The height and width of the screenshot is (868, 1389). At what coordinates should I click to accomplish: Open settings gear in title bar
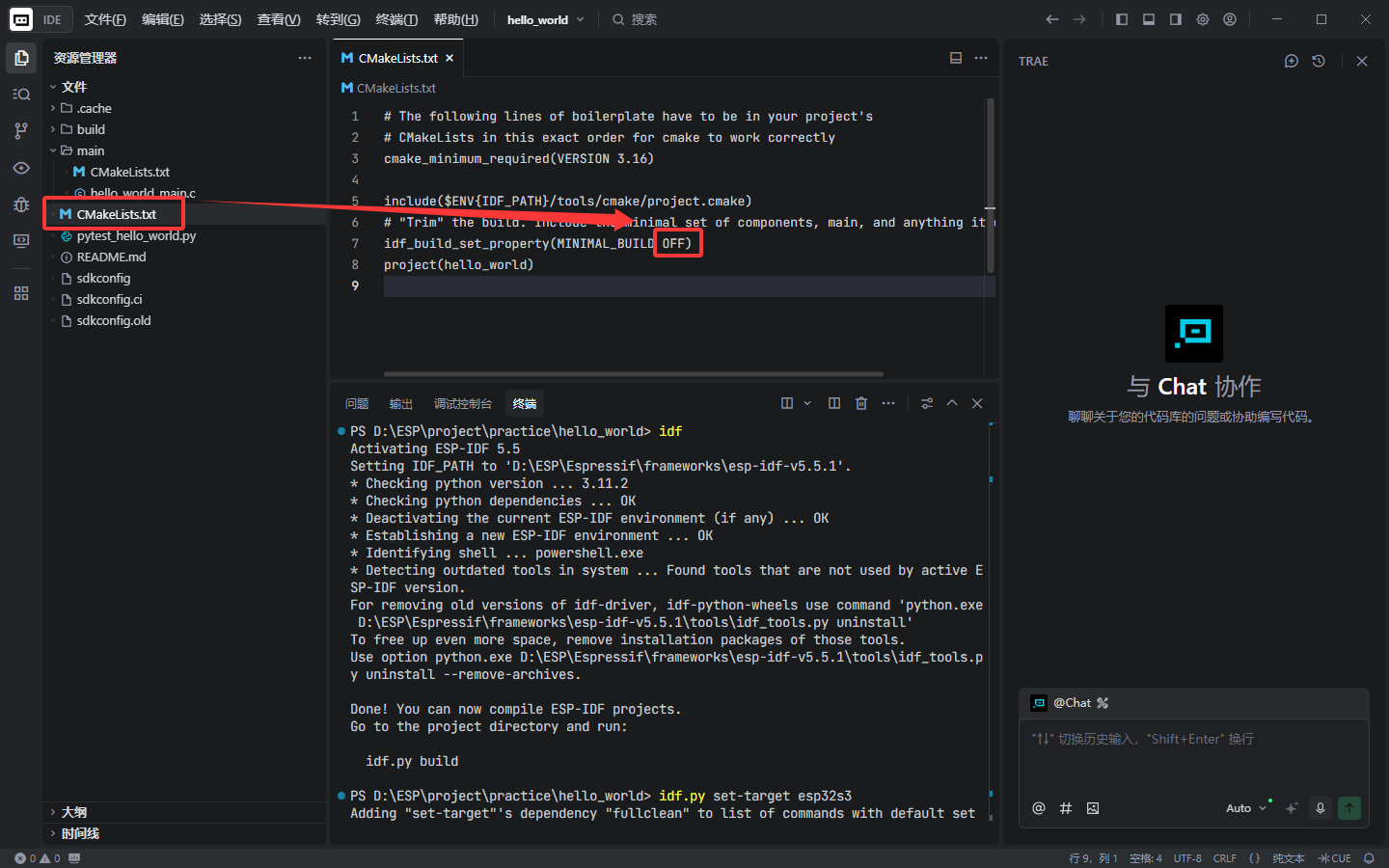1203,19
